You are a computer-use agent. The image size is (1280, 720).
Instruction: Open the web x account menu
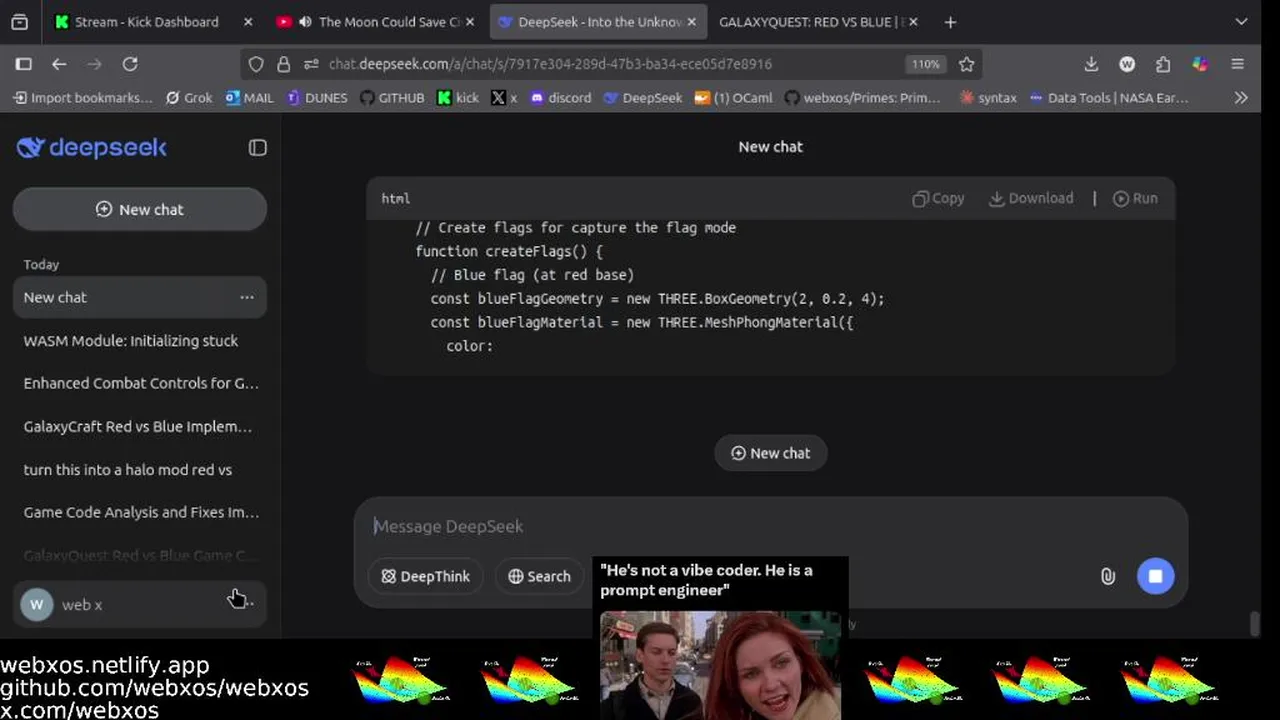coord(139,604)
